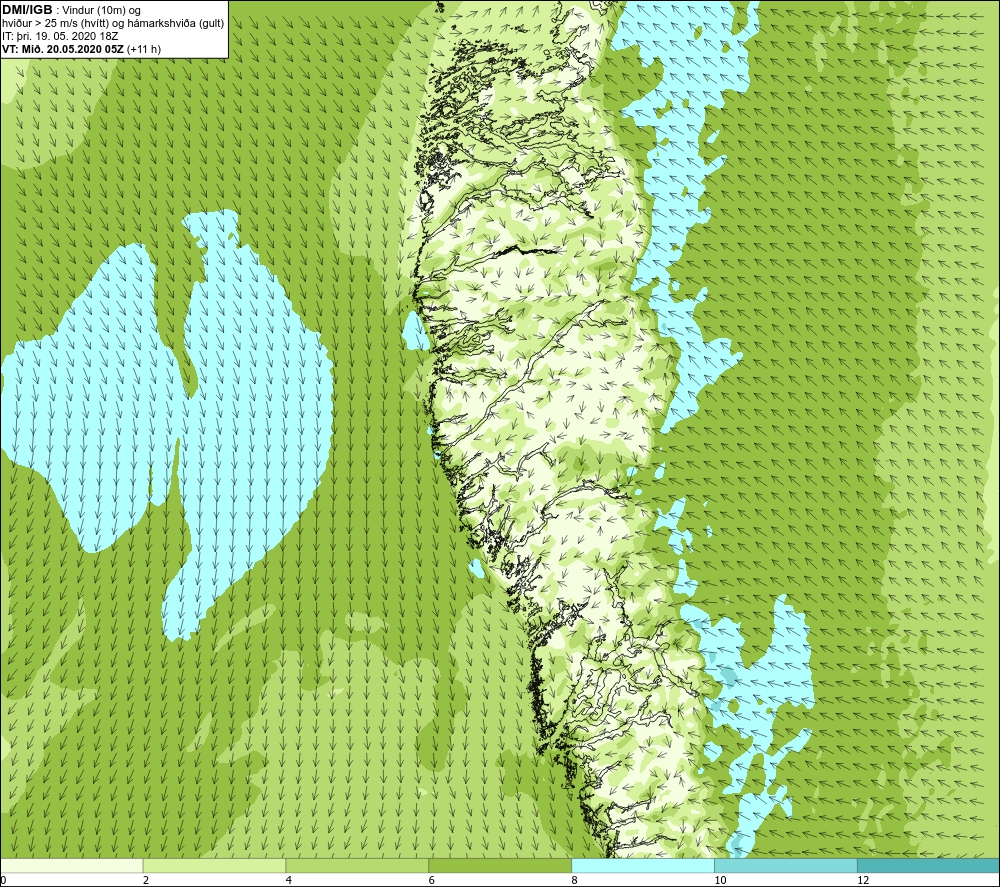1000x887 pixels.
Task: Click the above 12 m/s dark teal legend swatch
Action: coord(928,865)
